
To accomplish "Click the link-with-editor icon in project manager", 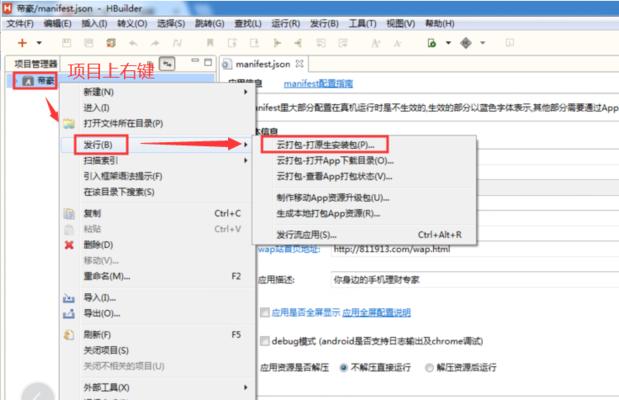I will click(167, 64).
